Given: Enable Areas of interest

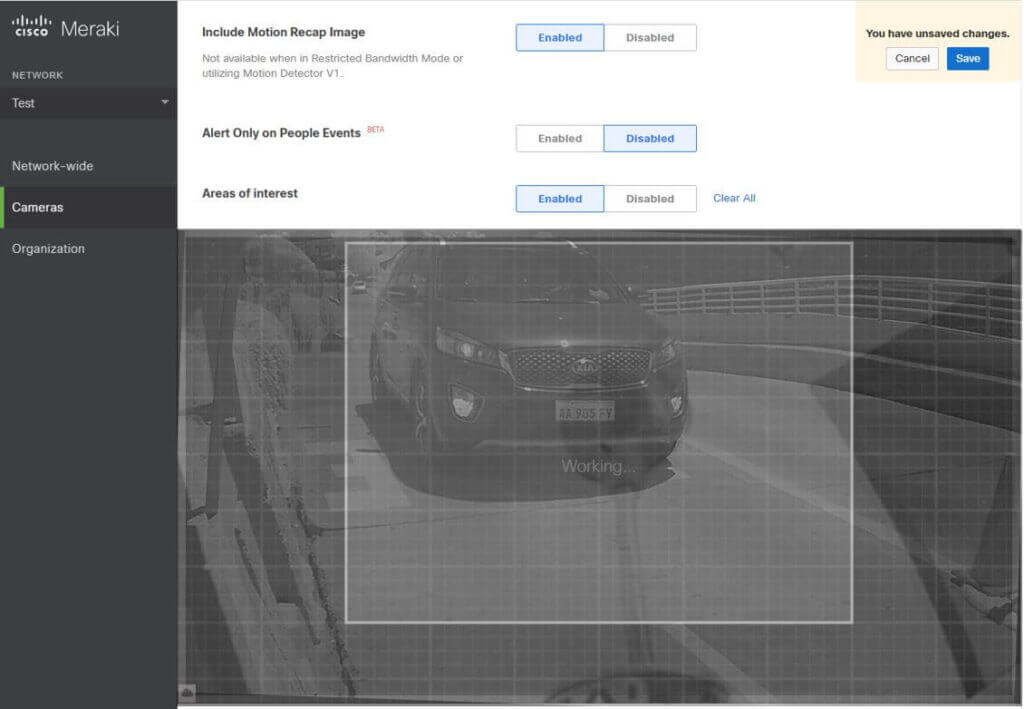Looking at the screenshot, I should pyautogui.click(x=560, y=198).
